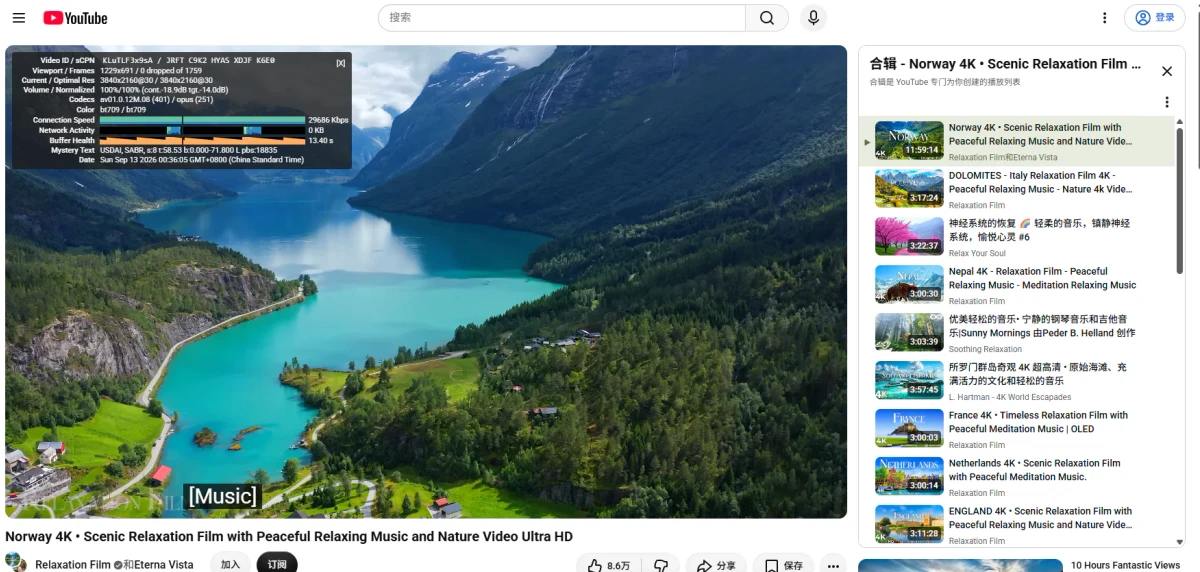Click the [Music] caption text
Image resolution: width=1200 pixels, height=572 pixels.
click(x=222, y=496)
